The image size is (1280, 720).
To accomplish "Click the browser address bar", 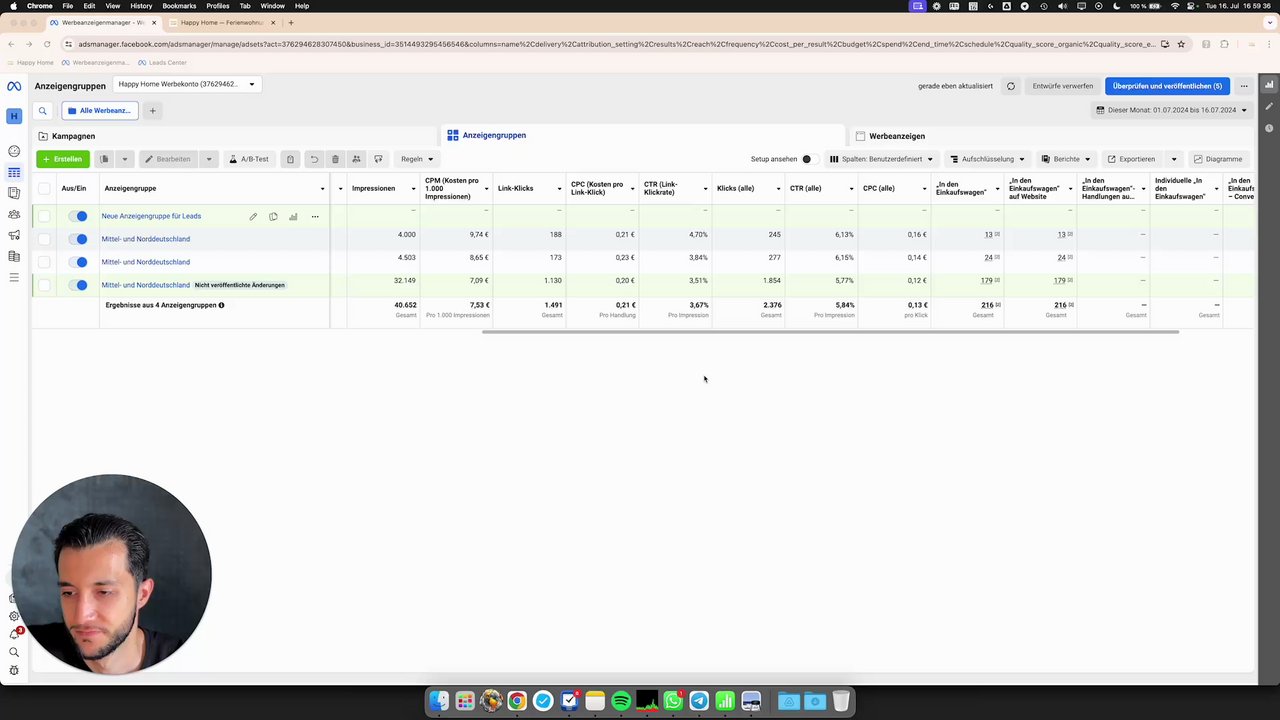I will pyautogui.click(x=615, y=44).
